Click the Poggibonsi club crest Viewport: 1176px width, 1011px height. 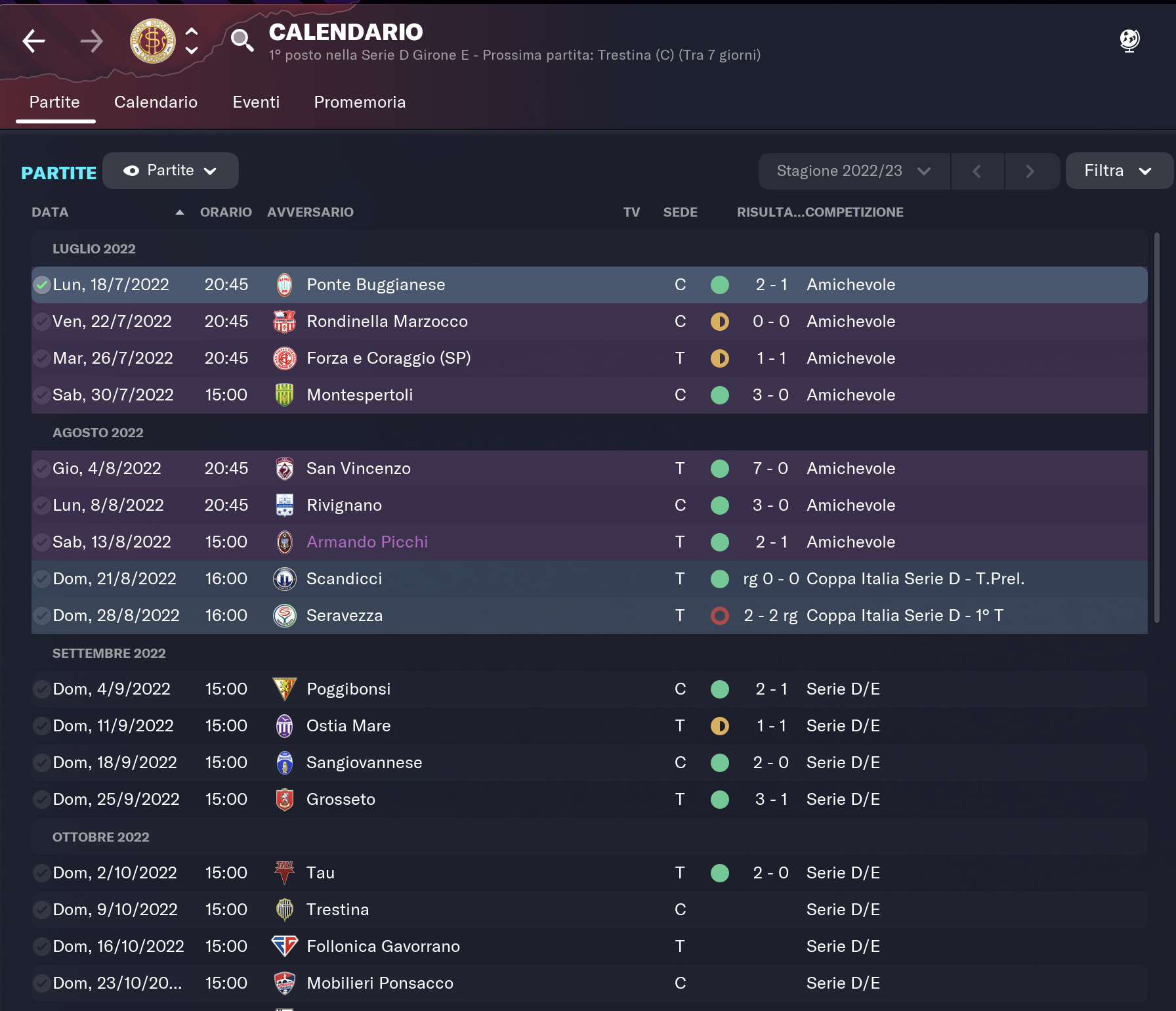284,689
